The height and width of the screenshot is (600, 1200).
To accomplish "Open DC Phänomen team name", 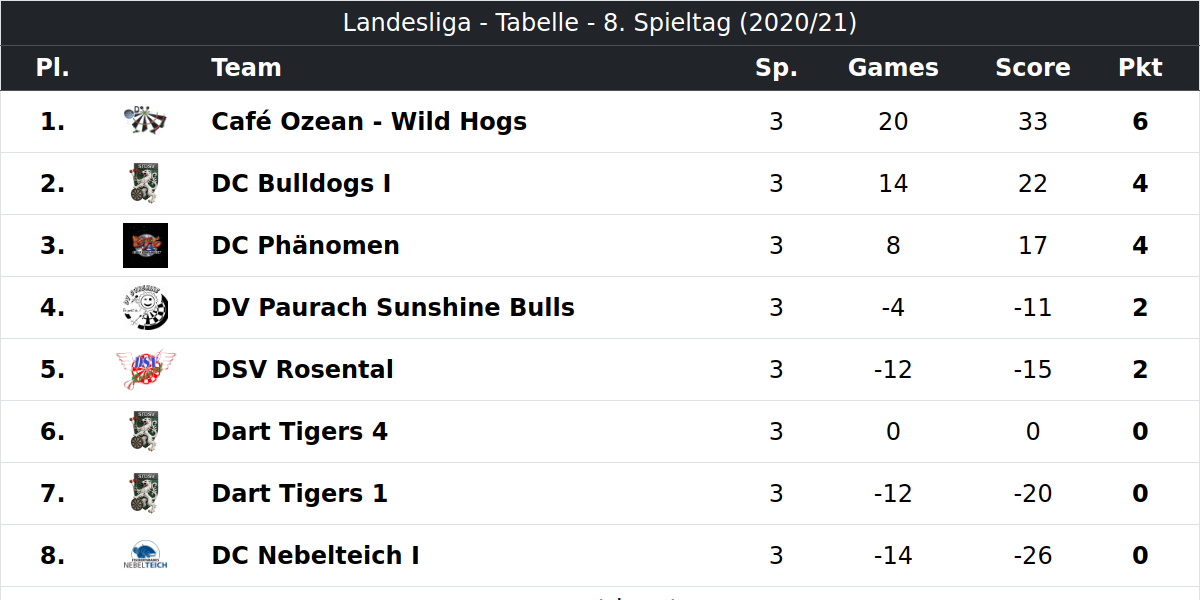I will 305,246.
